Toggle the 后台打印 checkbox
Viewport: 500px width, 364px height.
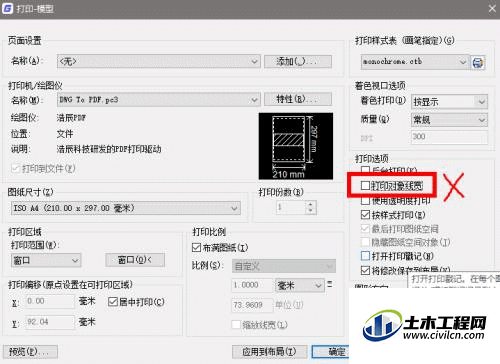coord(365,170)
